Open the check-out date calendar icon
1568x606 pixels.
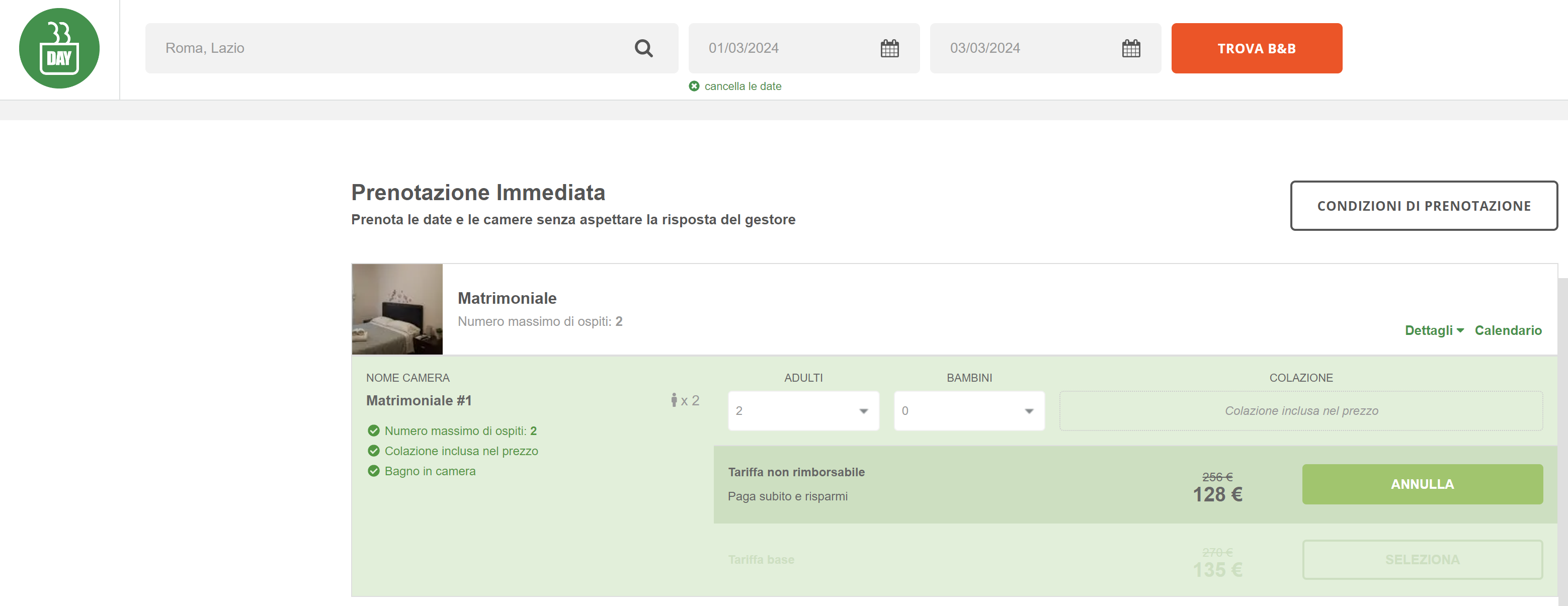(1130, 48)
